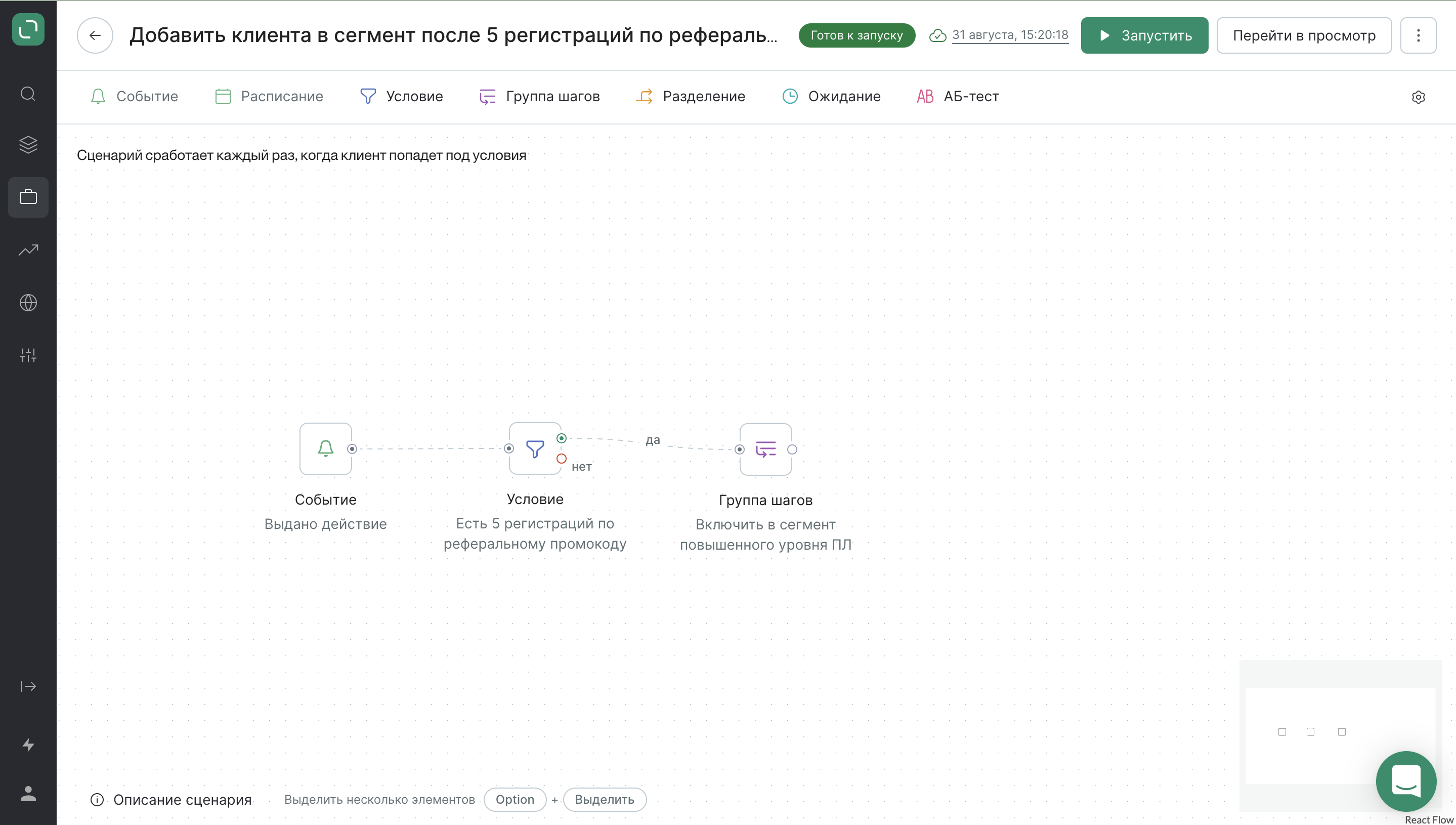Image resolution: width=1456 pixels, height=825 pixels.
Task: Click 'Есть 5 регистраций по реферальному промокоду' text
Action: pos(535,534)
